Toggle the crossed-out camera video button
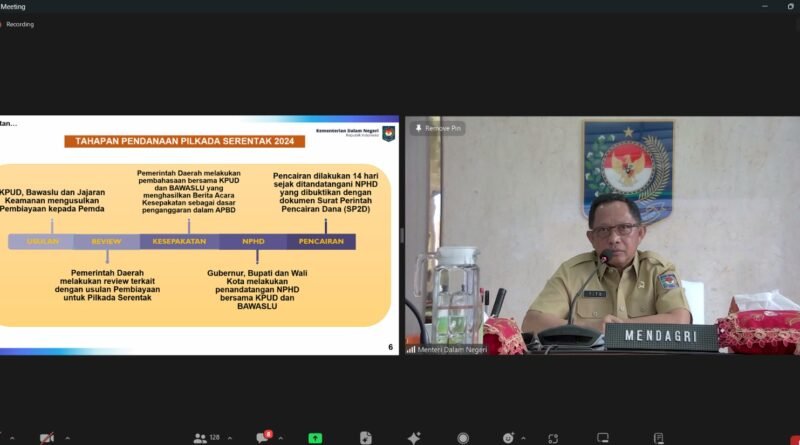Screen dimensions: 800x445 [46, 438]
